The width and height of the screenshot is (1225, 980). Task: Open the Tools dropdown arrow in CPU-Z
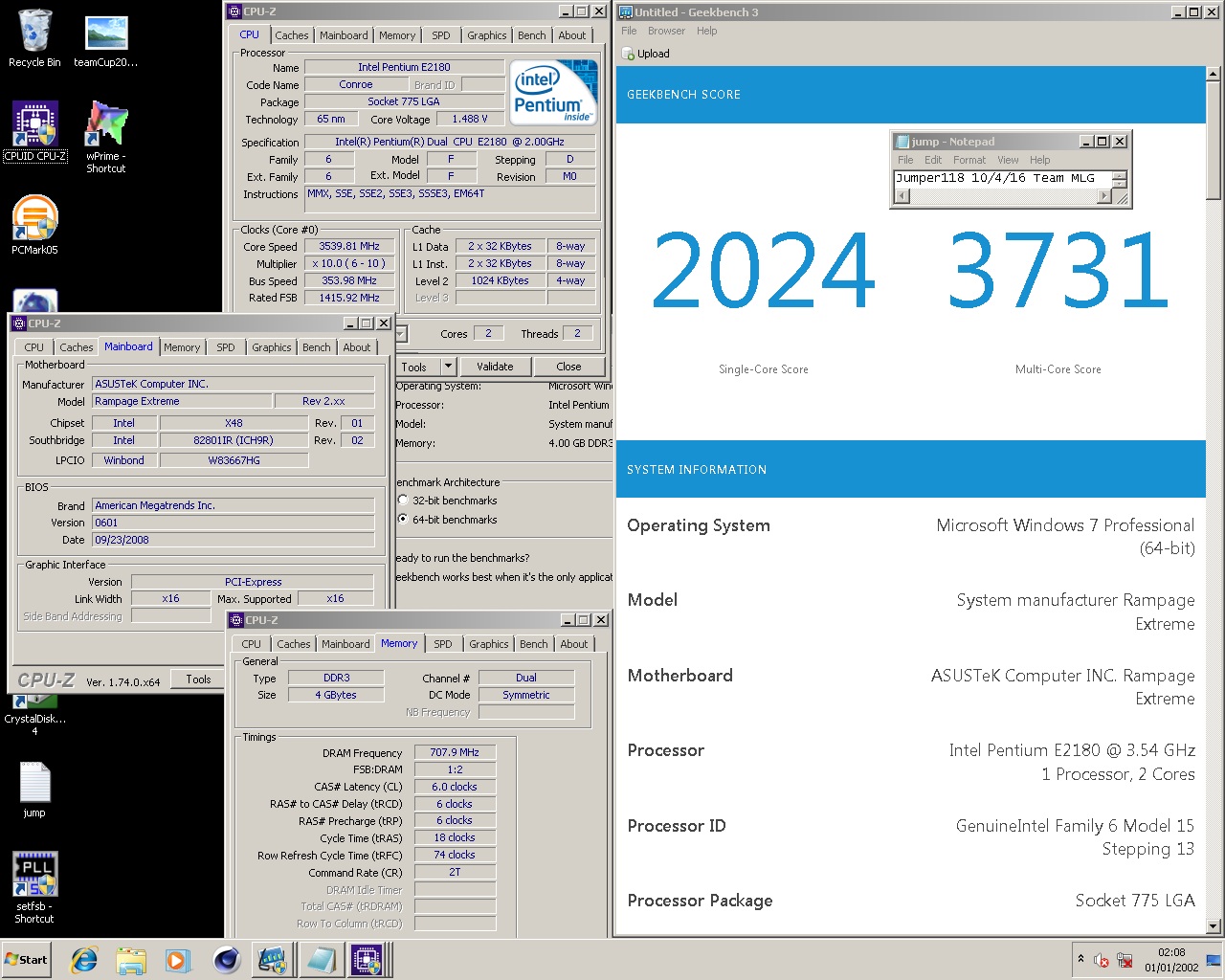click(x=448, y=367)
